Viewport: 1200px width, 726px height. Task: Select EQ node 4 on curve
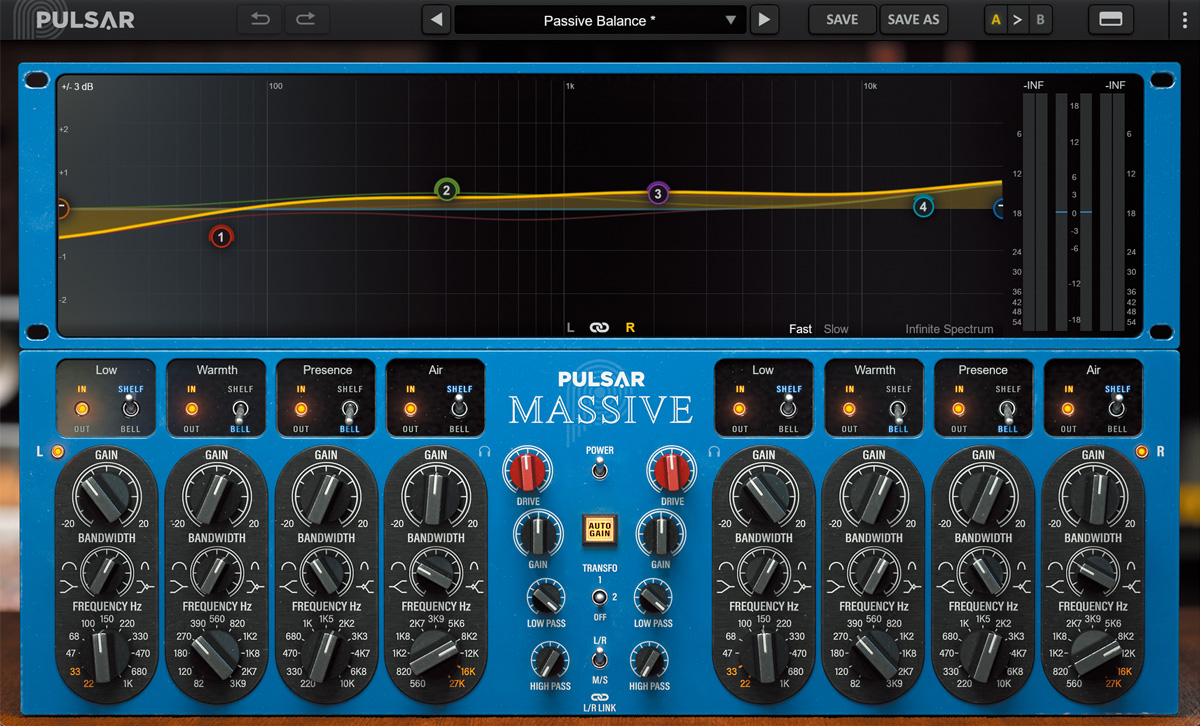tap(923, 207)
